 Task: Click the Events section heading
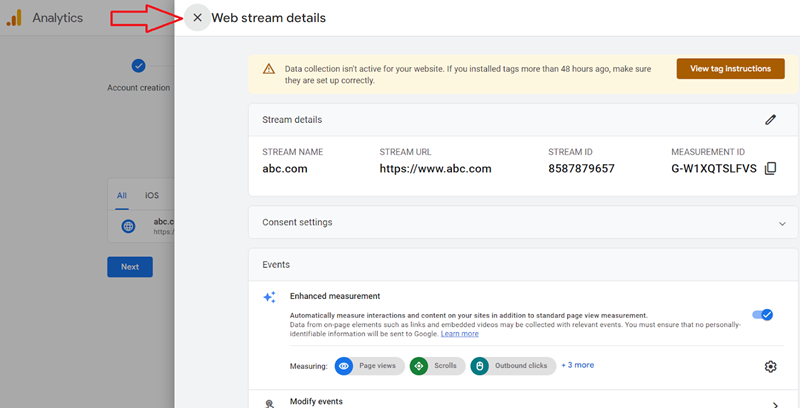pyautogui.click(x=276, y=265)
